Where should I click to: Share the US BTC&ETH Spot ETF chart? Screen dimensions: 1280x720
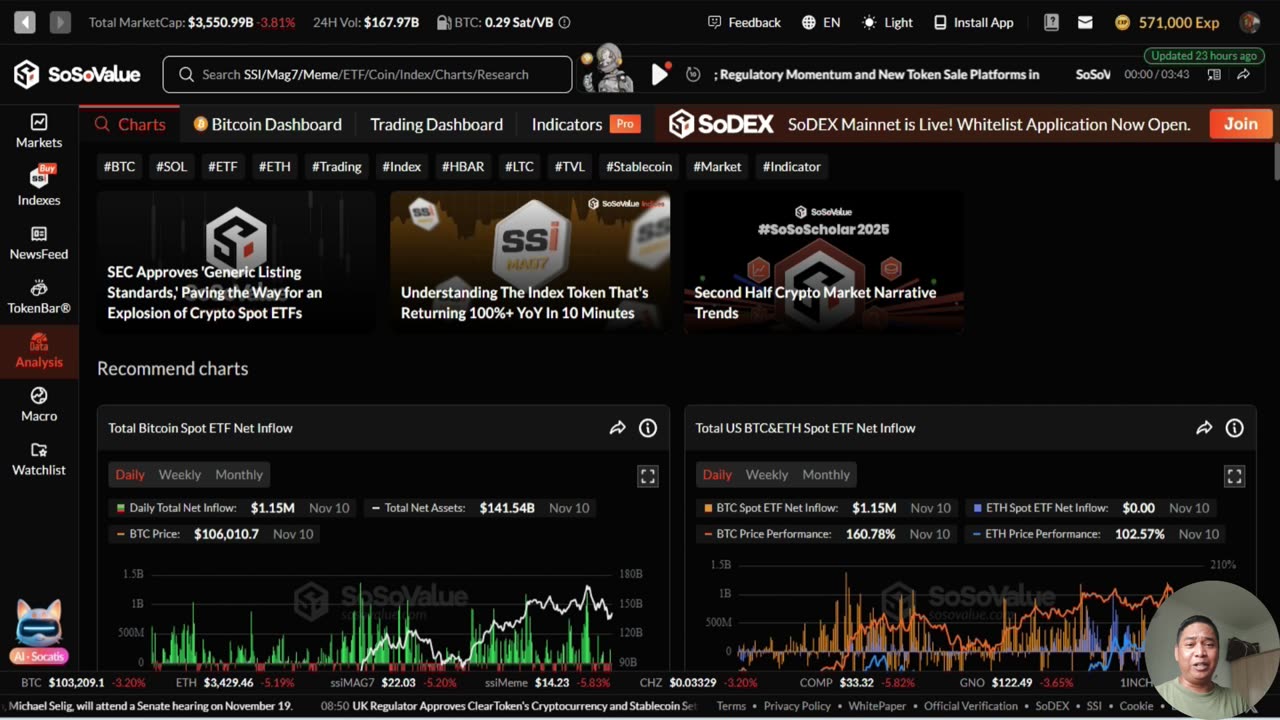point(1204,428)
